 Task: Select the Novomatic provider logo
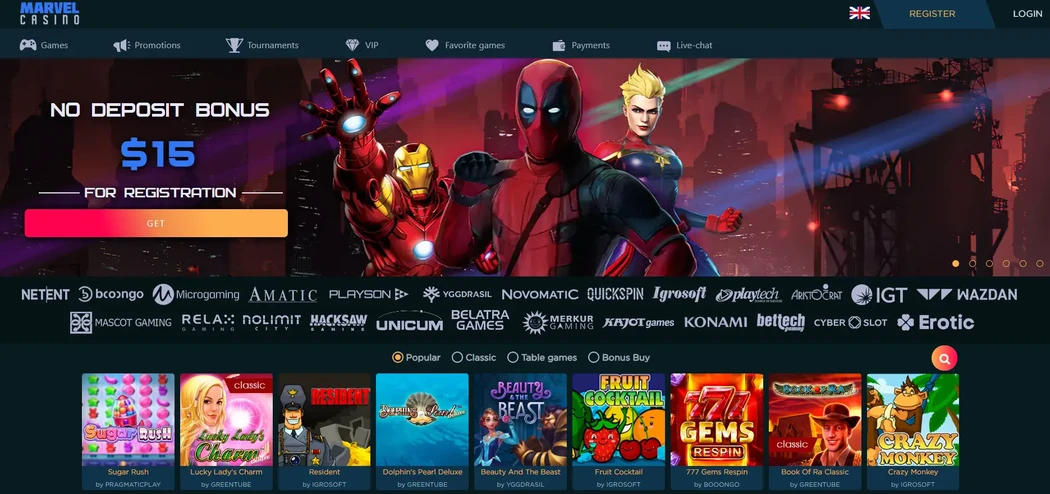click(540, 295)
